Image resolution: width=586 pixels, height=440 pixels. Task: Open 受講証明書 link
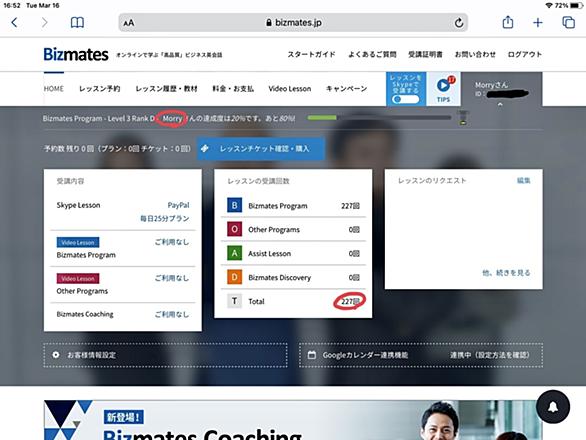(425, 54)
